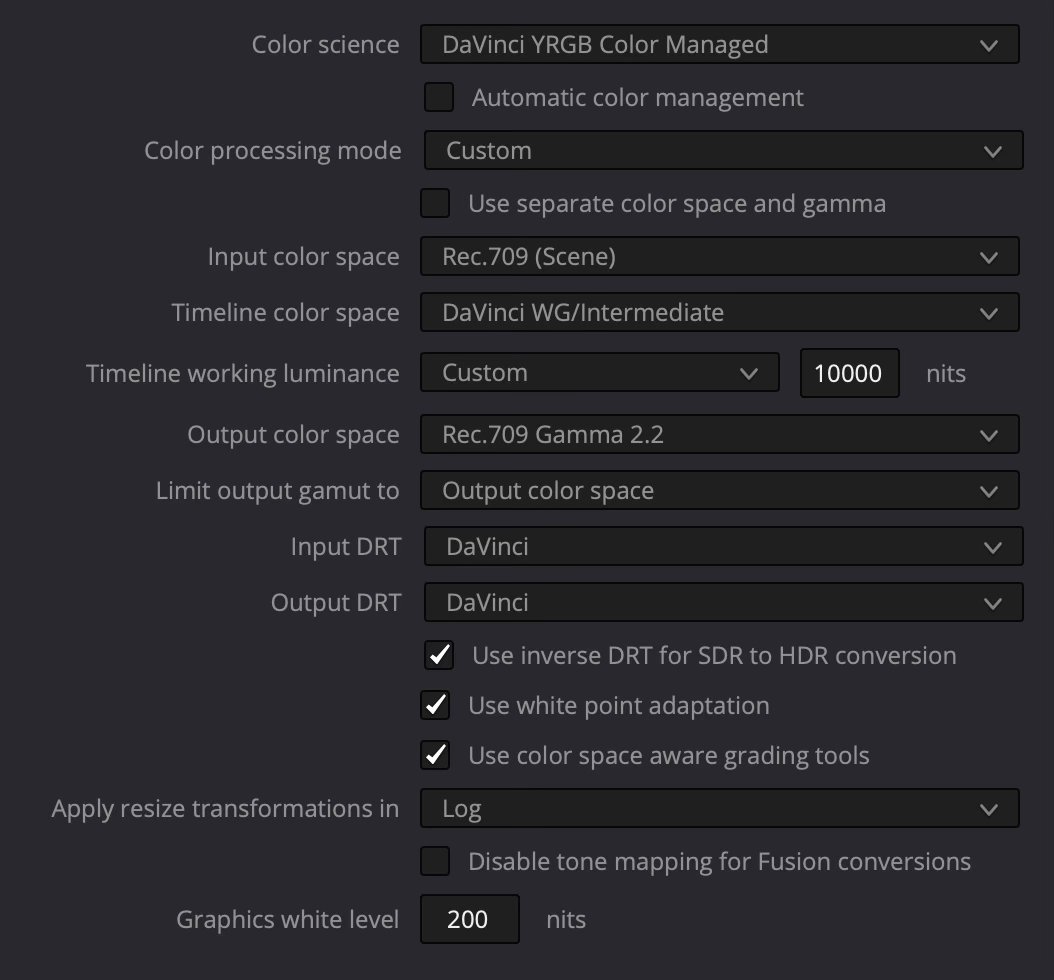
Task: Click the Automatic color management label text
Action: [637, 97]
